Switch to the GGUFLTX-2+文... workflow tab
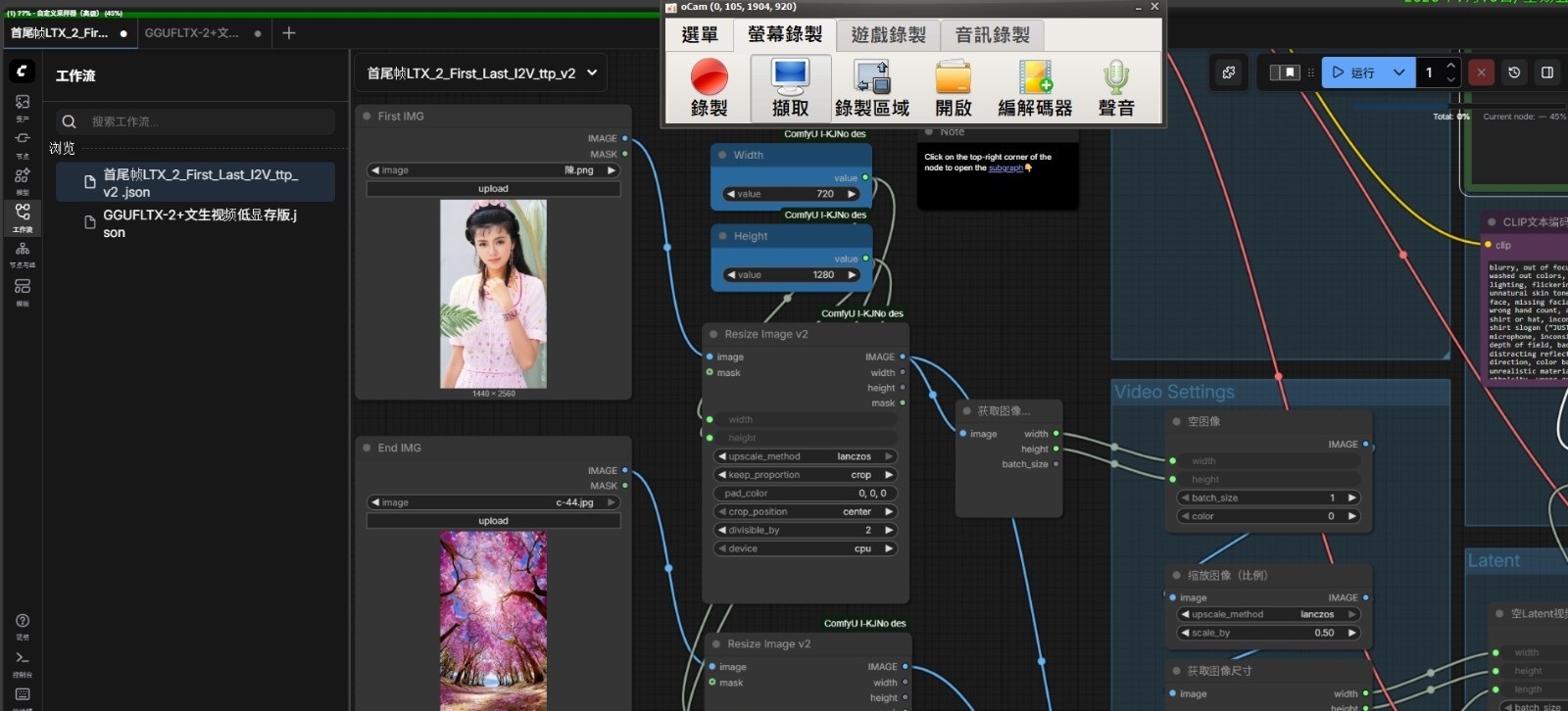This screenshot has width=1568, height=711. [x=192, y=33]
